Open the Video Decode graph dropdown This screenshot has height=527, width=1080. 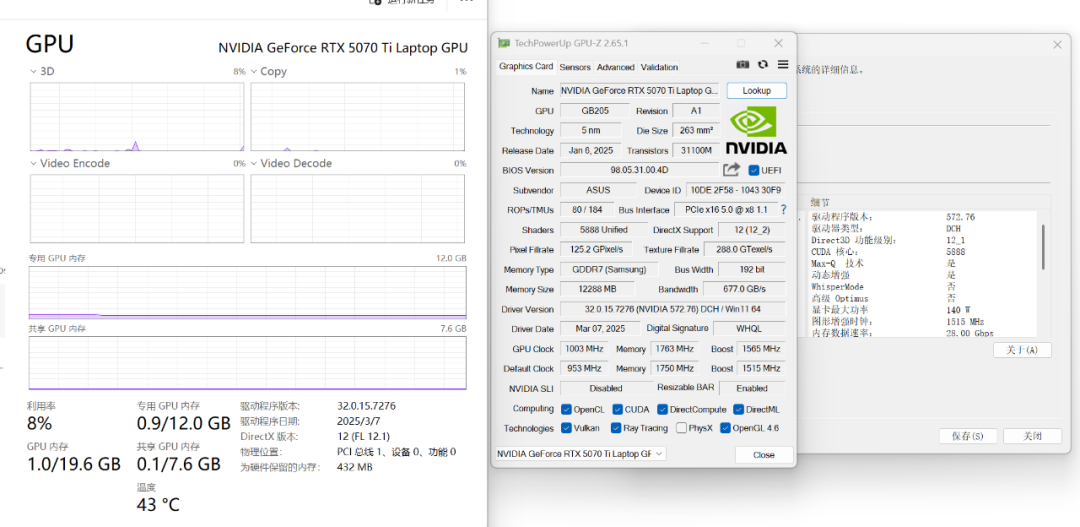[x=254, y=163]
